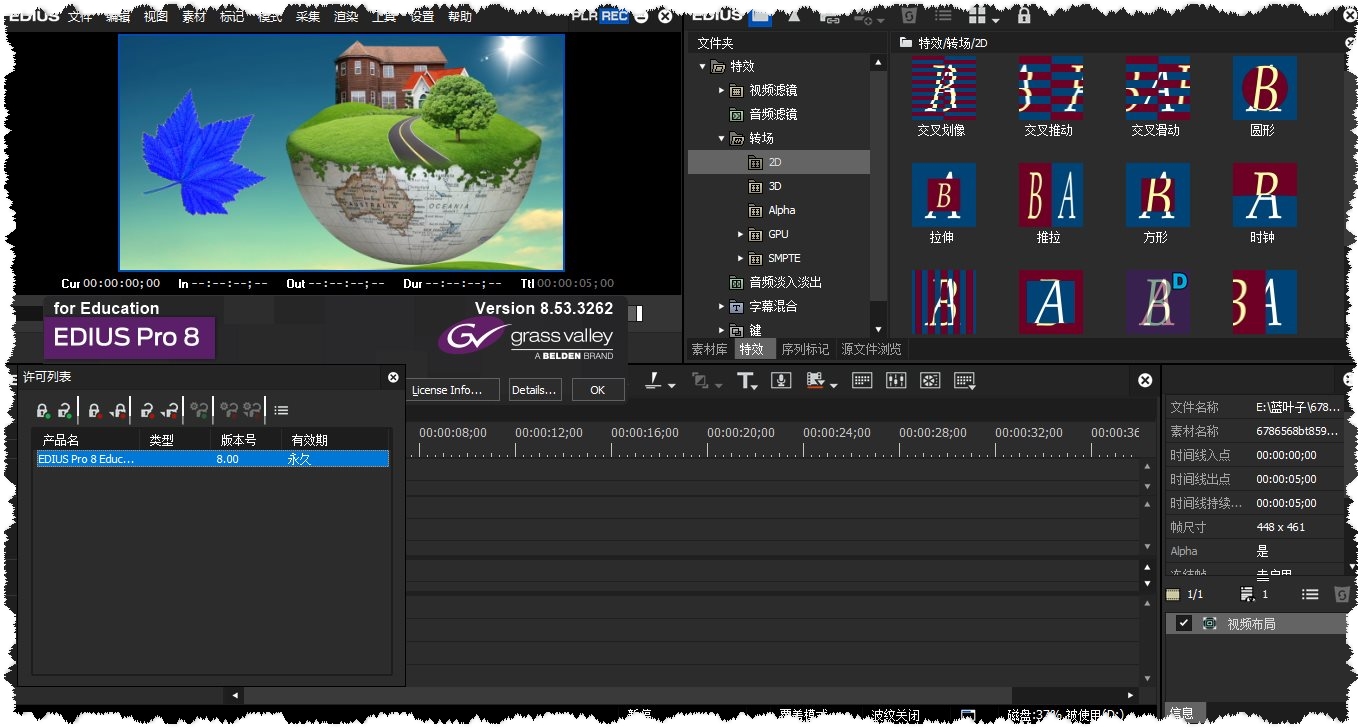
Task: Expand the SMPTE transitions folder
Action: click(741, 258)
